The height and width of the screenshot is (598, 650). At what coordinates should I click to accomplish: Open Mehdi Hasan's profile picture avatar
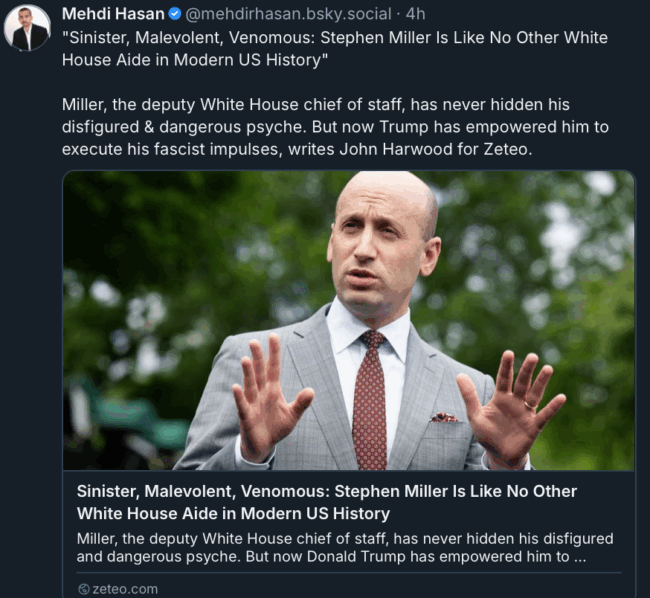27,28
